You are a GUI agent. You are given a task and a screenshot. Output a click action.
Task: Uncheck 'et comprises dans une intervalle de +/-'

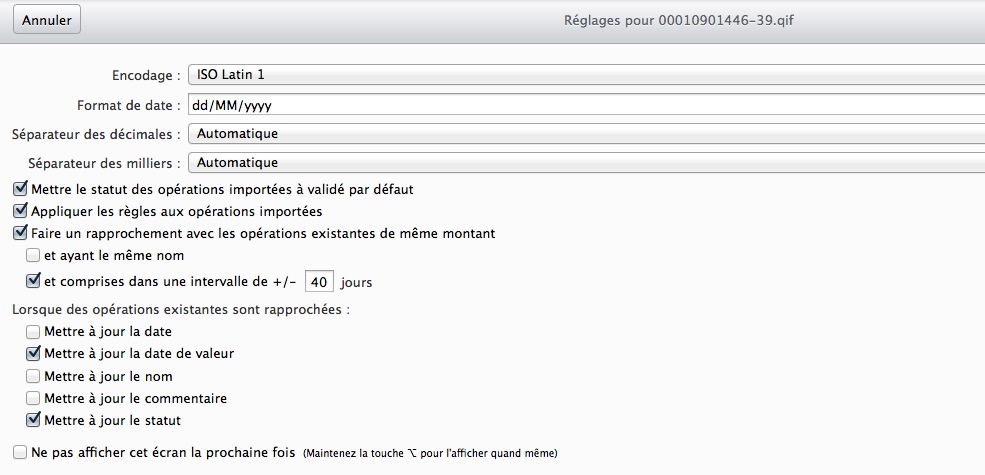point(33,282)
